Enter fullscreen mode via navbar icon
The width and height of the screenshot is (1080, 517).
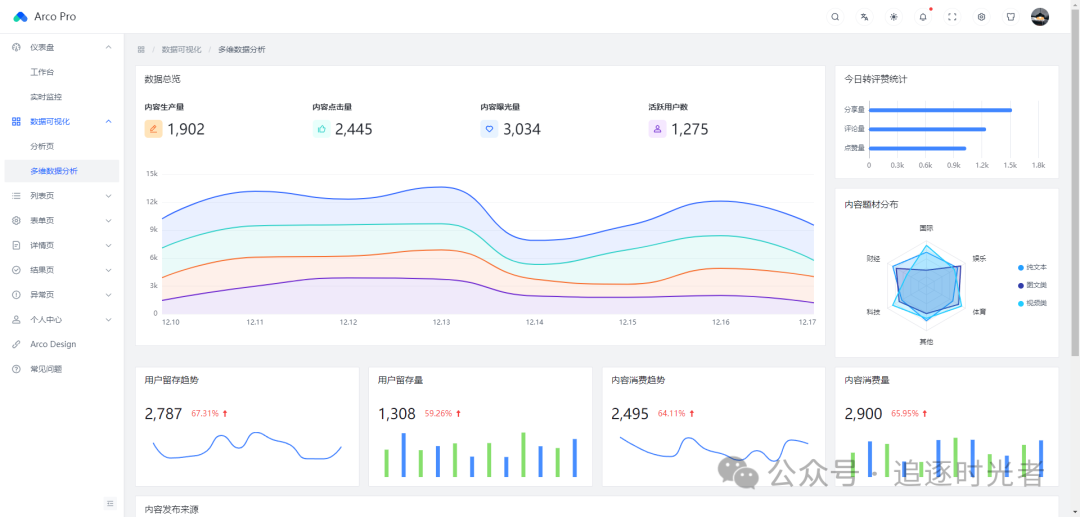pos(952,17)
